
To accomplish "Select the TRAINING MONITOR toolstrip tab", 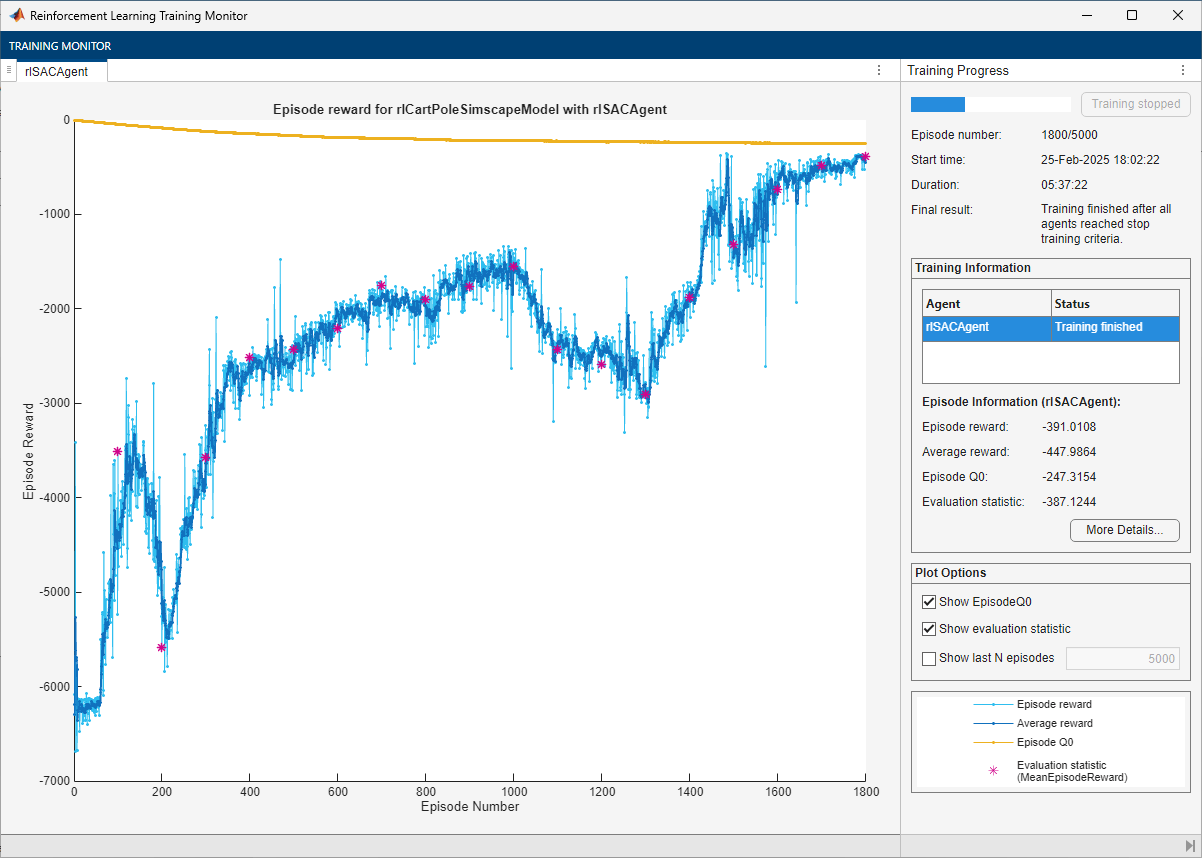I will (60, 46).
